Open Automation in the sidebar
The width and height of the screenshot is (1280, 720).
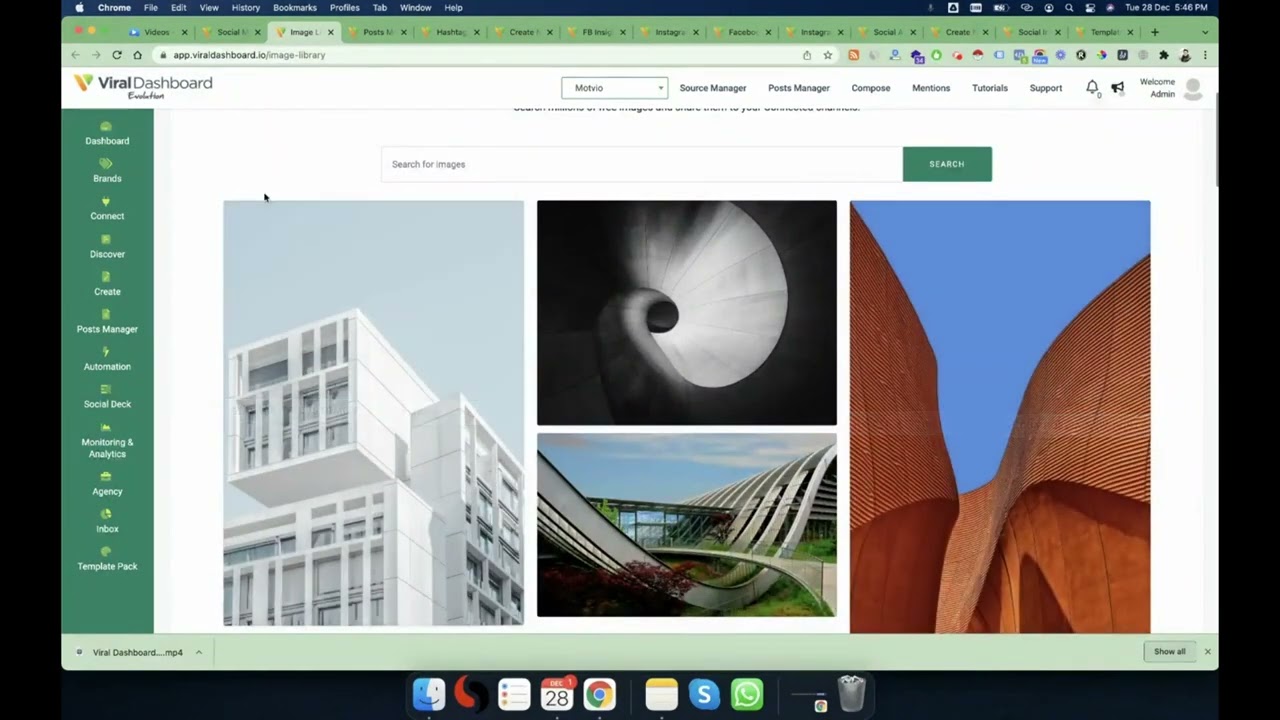(x=107, y=360)
